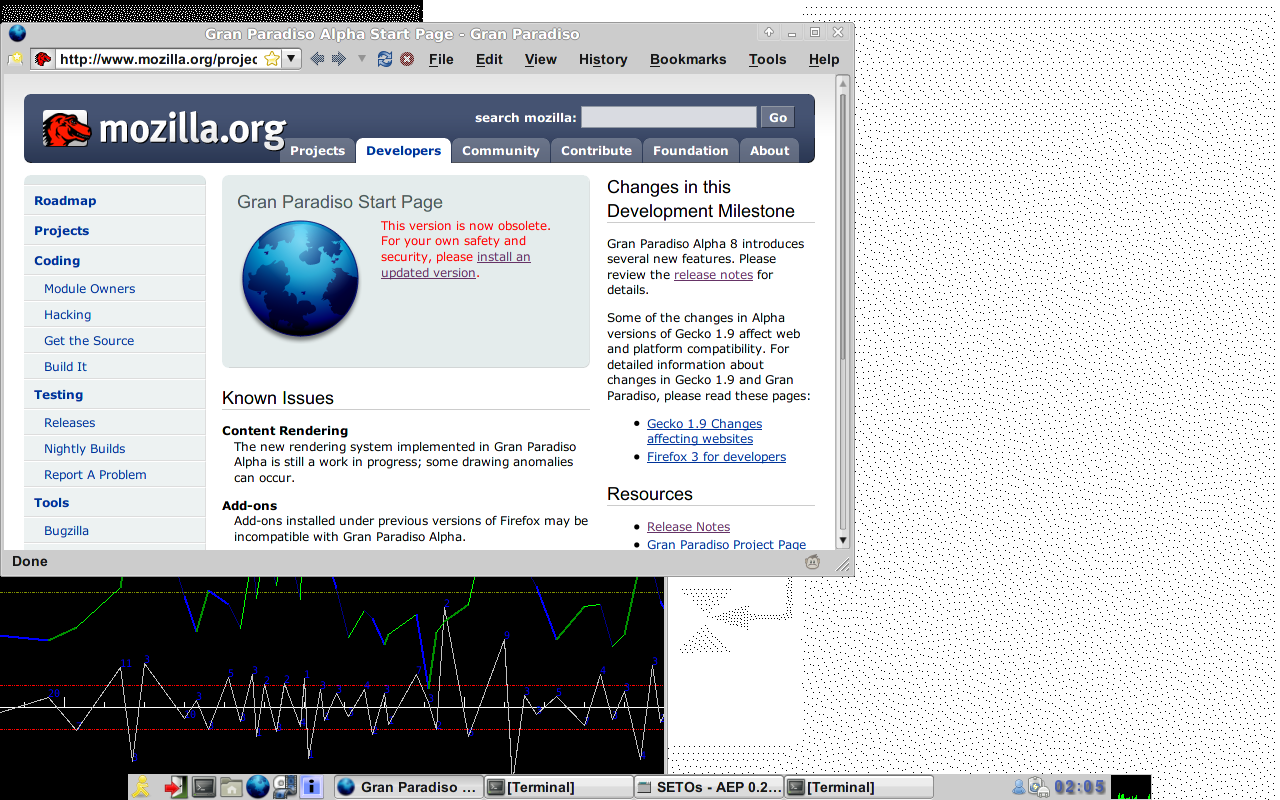This screenshot has width=1280, height=800.
Task: Open the back/forward history dropdown triangle
Action: click(362, 59)
